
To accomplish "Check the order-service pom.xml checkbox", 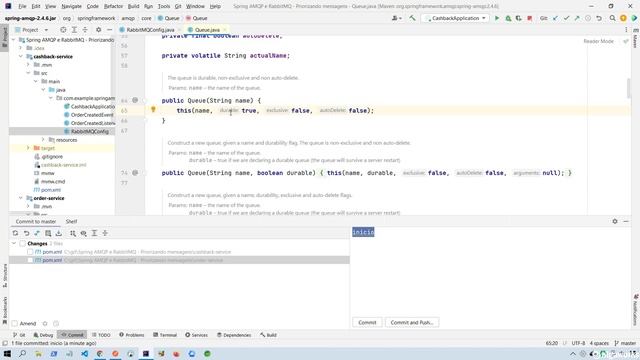I will (30, 260).
